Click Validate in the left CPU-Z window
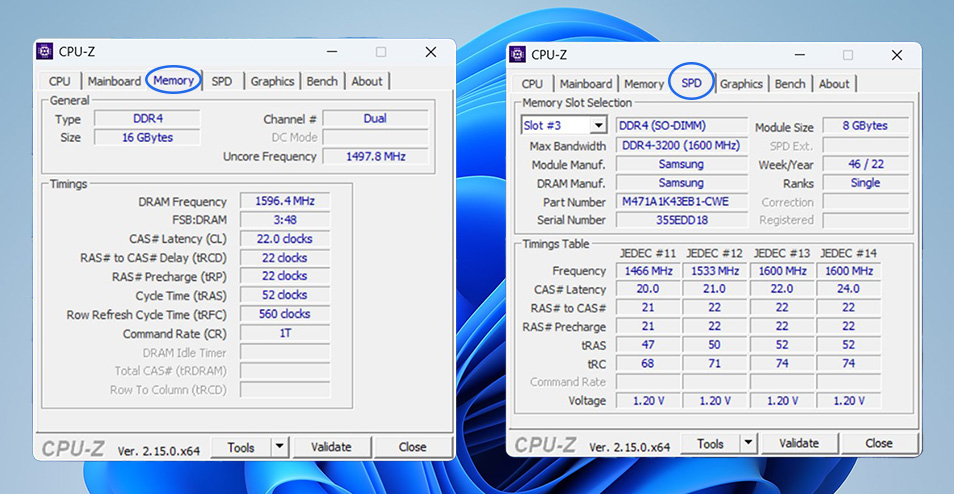This screenshot has width=954, height=494. [x=331, y=447]
